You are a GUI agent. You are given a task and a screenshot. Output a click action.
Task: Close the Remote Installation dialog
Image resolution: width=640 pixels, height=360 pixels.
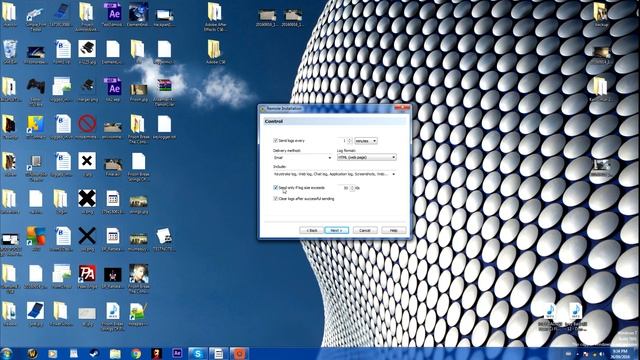402,108
